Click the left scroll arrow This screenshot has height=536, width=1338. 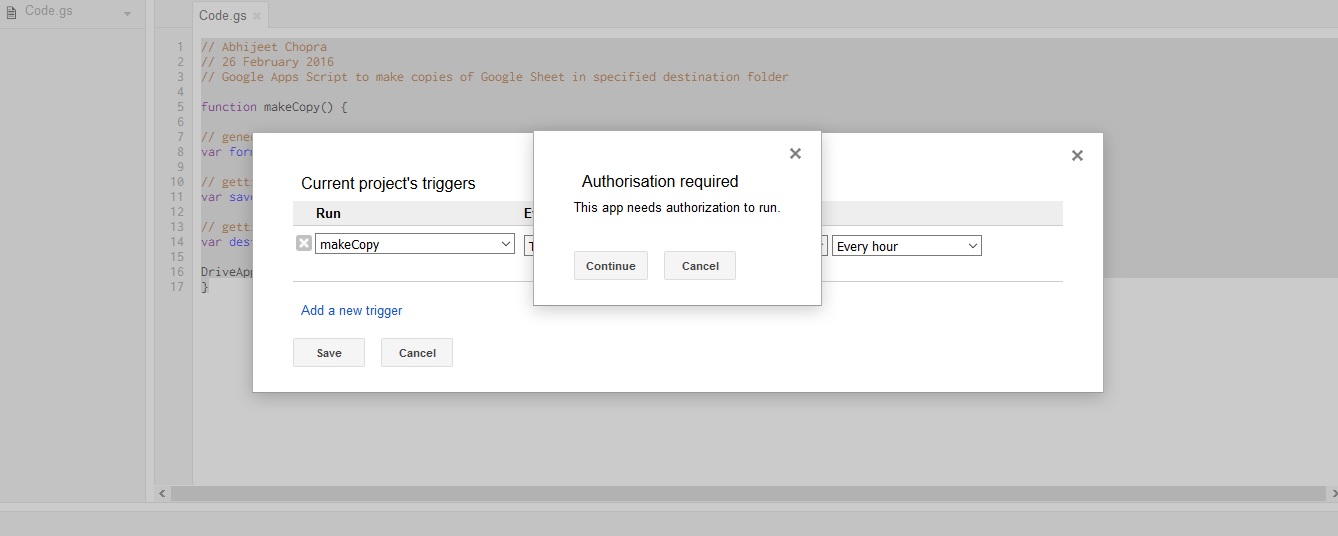(164, 494)
